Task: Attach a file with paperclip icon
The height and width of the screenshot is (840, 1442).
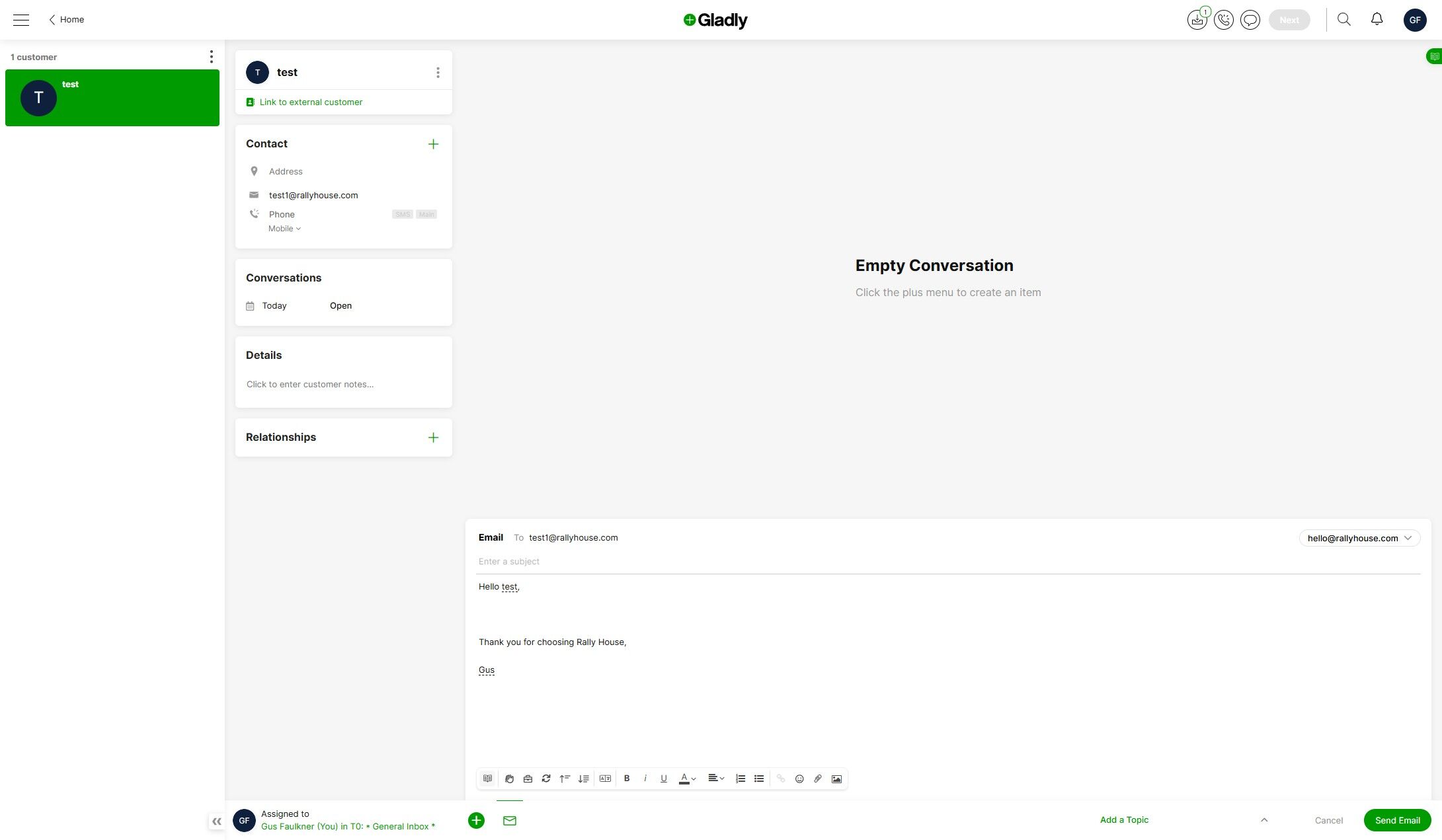Action: [x=818, y=779]
